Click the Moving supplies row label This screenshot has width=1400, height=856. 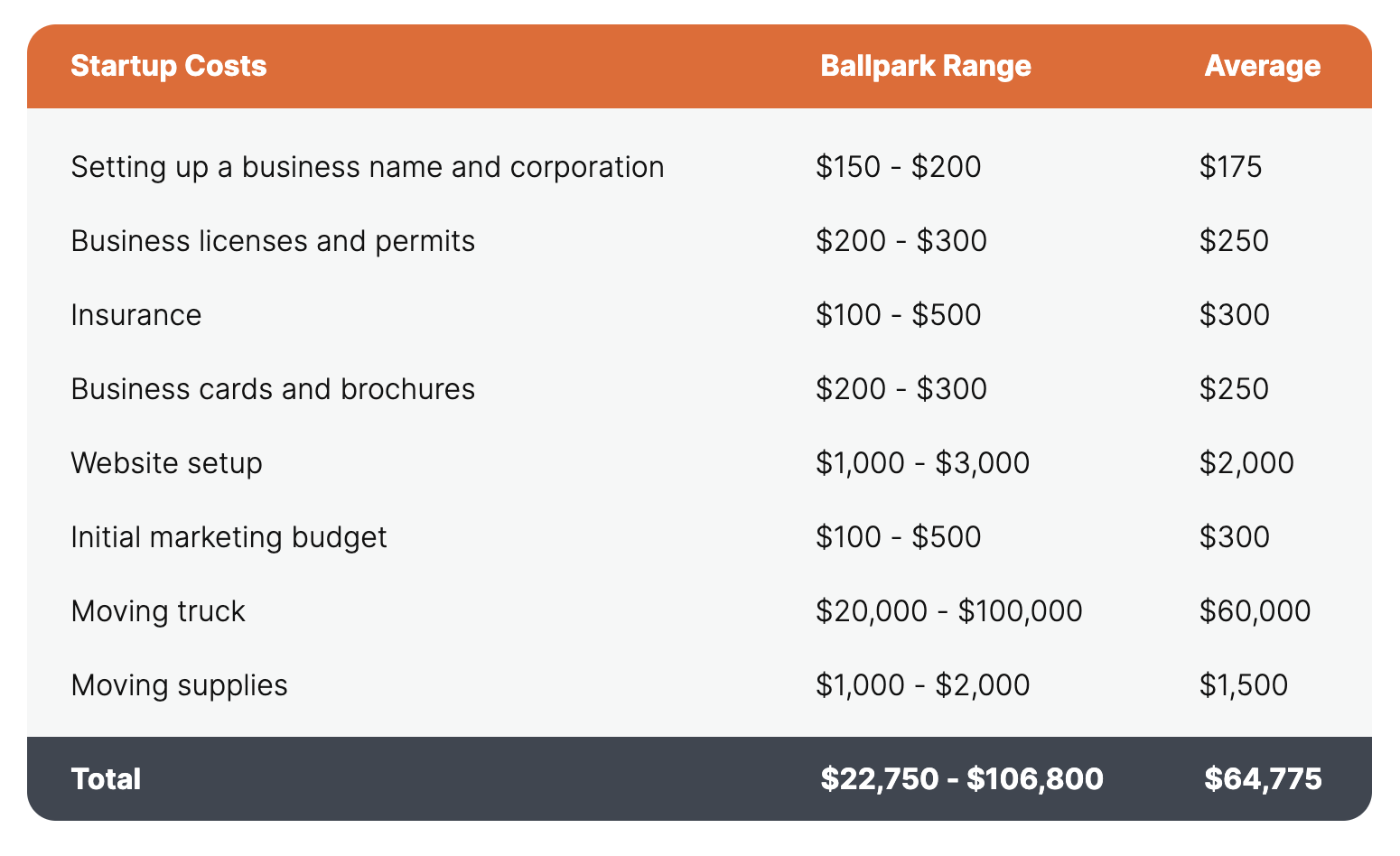click(179, 685)
